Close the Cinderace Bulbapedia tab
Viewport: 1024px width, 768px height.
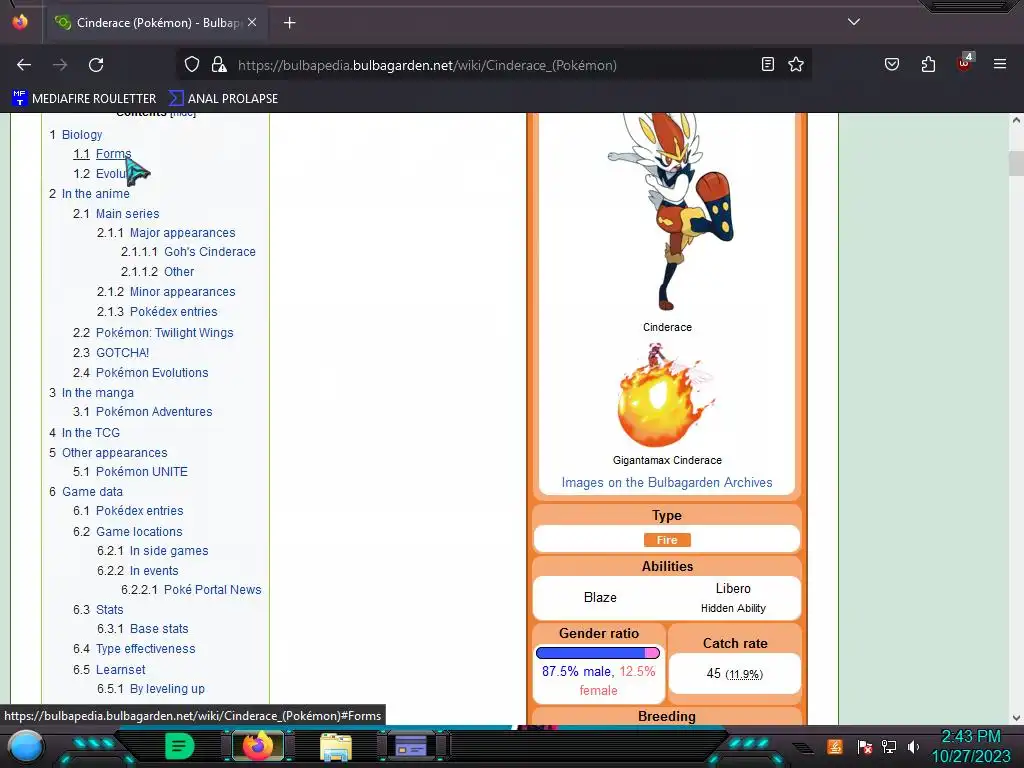252,22
